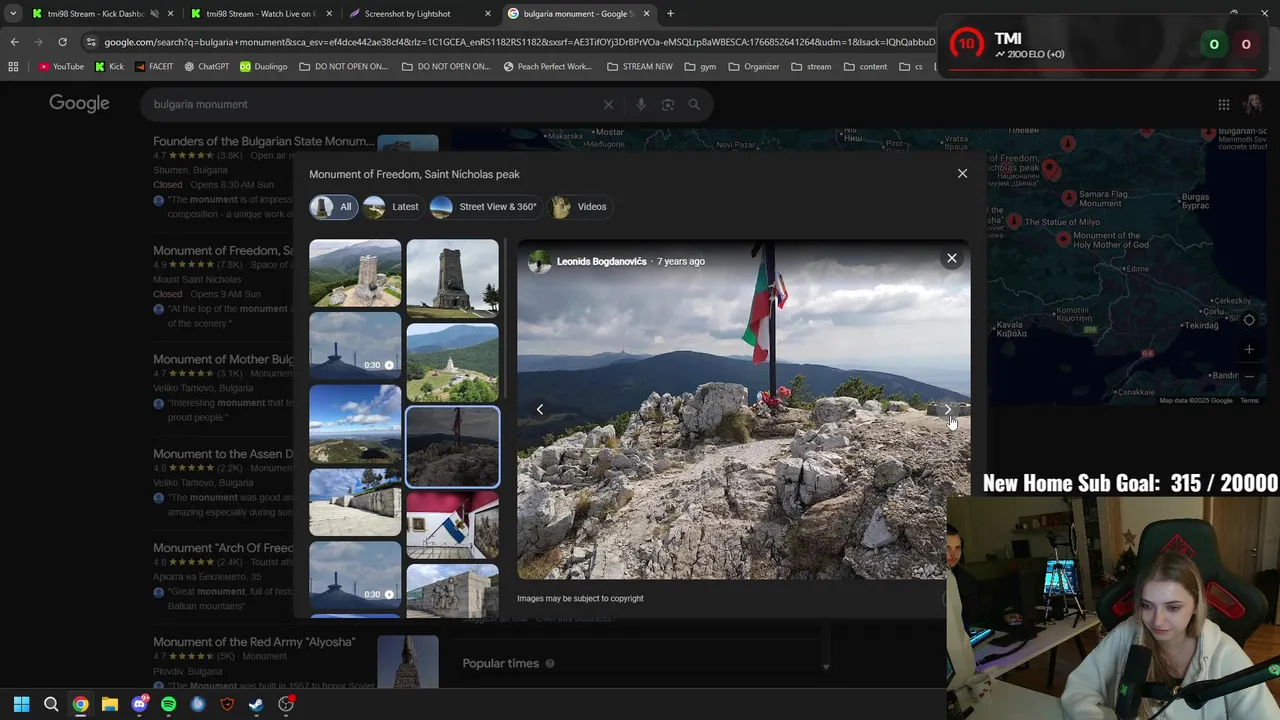Click the browser address bar URL

click(519, 42)
